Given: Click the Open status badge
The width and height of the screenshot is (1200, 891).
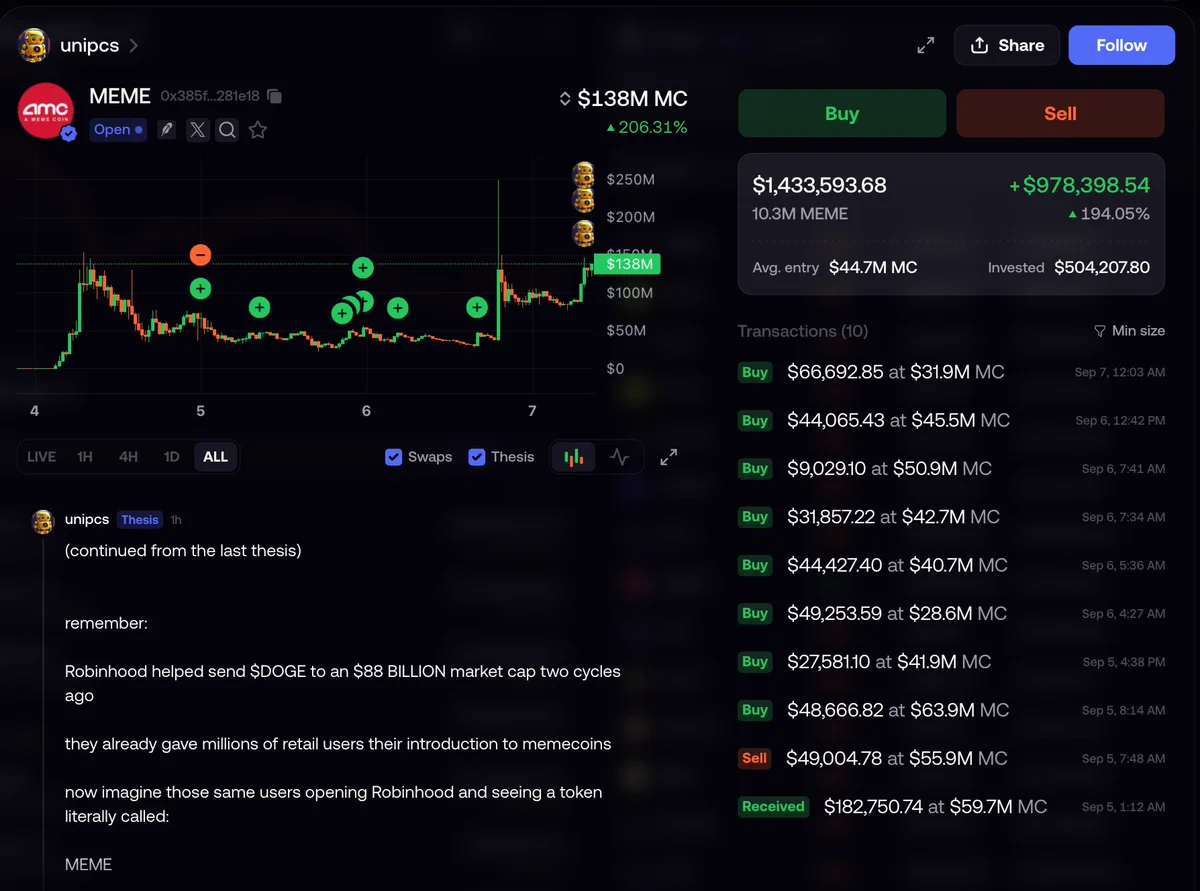Looking at the screenshot, I should [x=118, y=129].
